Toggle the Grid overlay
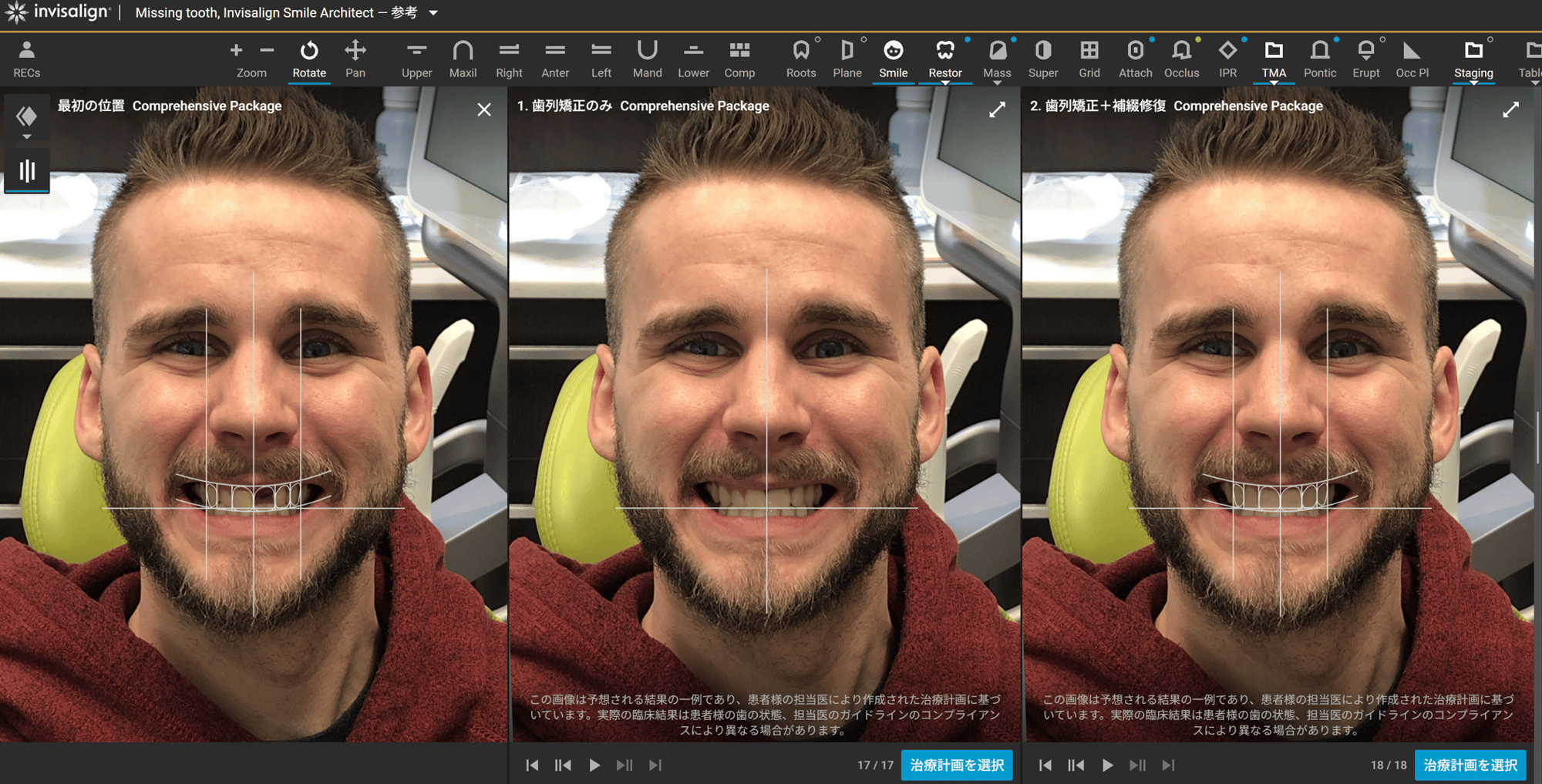1542x784 pixels. [x=1089, y=59]
